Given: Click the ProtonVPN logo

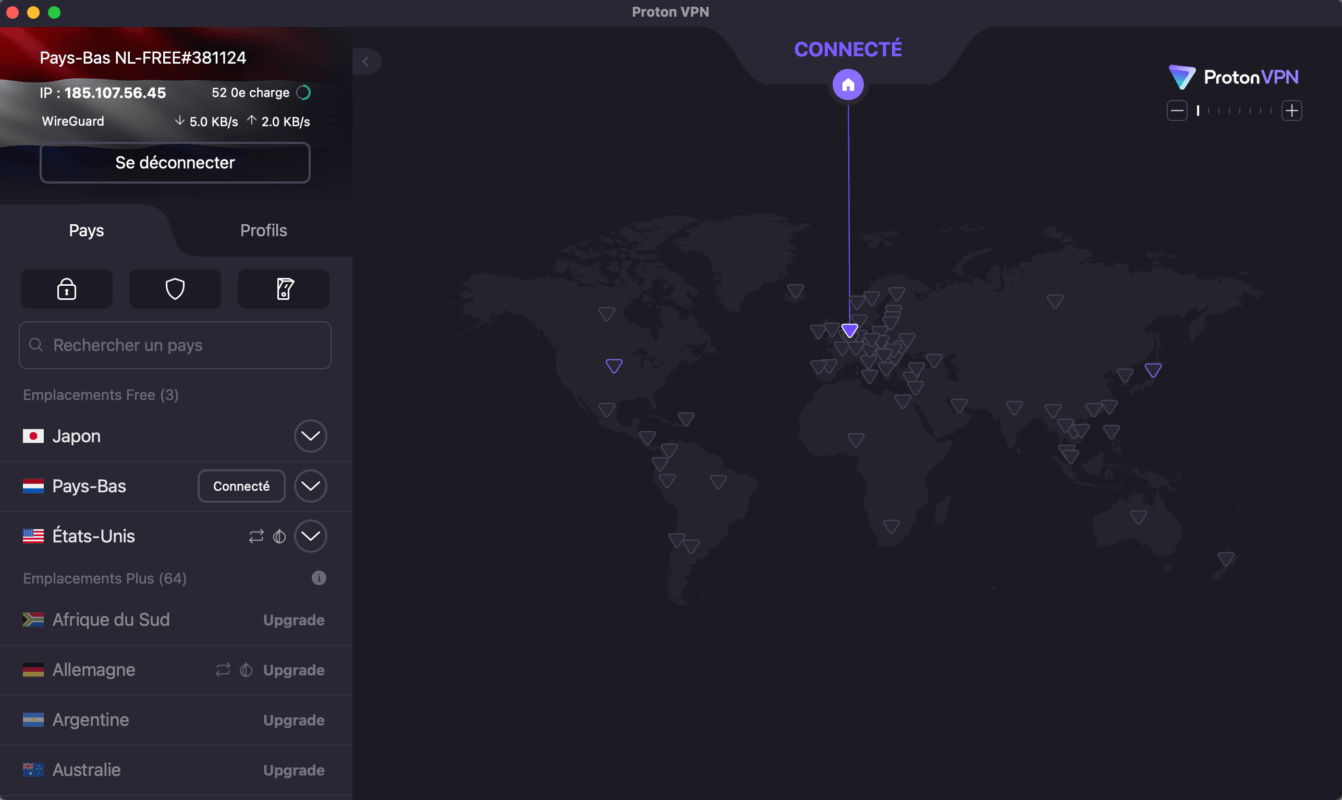Looking at the screenshot, I should pos(1234,77).
